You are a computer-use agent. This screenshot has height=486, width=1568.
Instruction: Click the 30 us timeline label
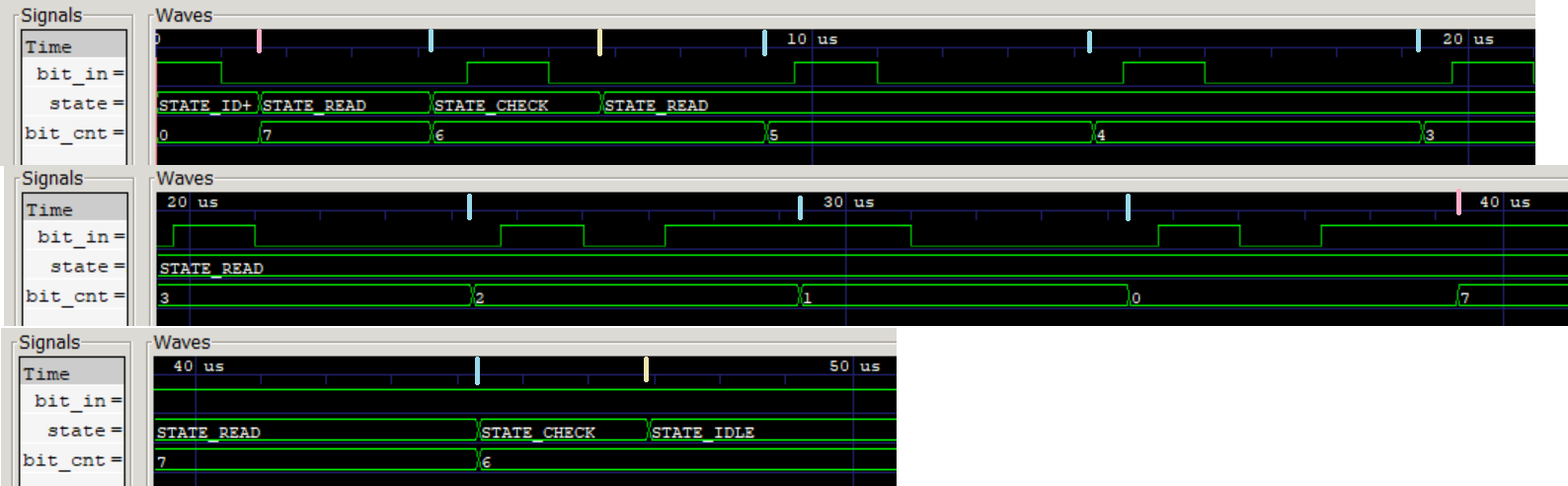point(848,202)
